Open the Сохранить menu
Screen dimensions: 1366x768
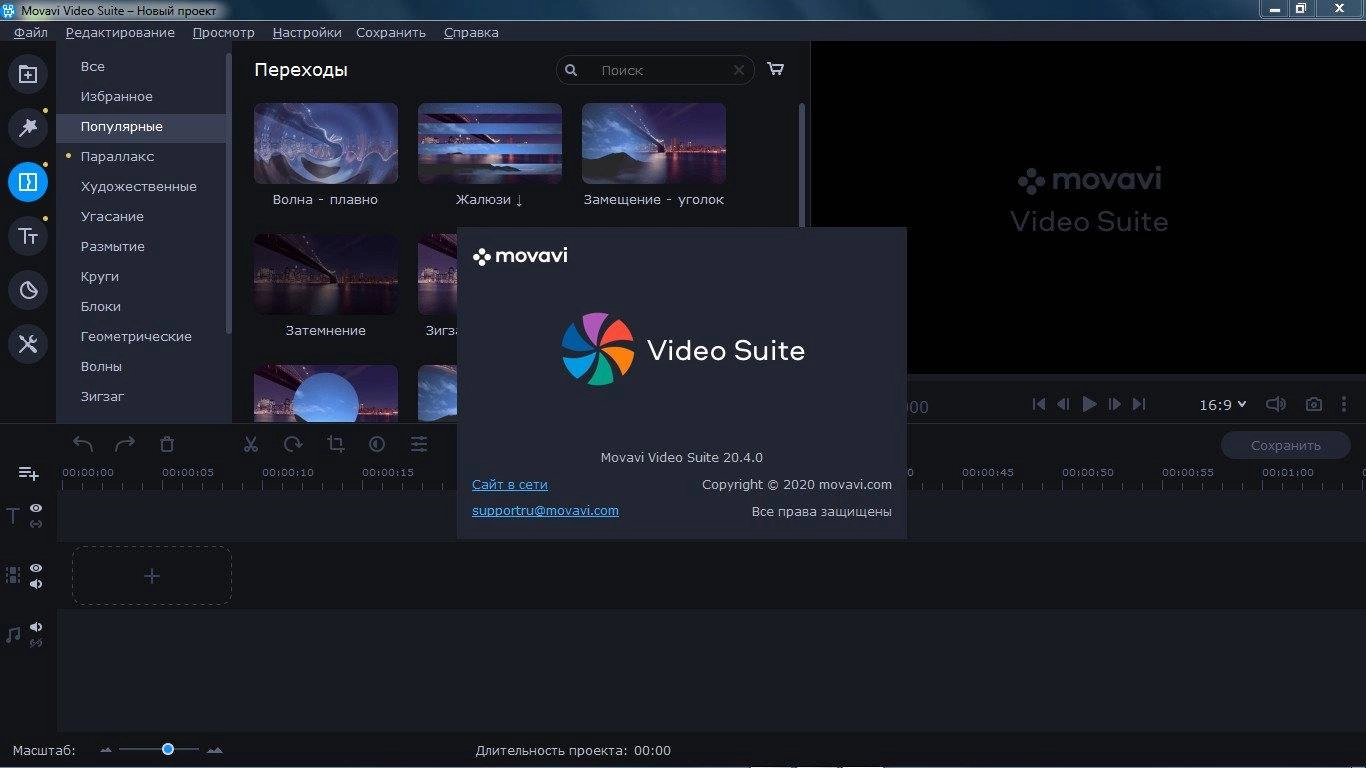pyautogui.click(x=391, y=32)
